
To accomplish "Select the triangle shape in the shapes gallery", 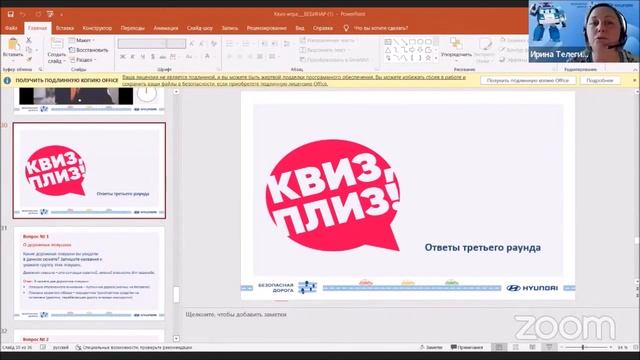I will pyautogui.click(x=388, y=50).
